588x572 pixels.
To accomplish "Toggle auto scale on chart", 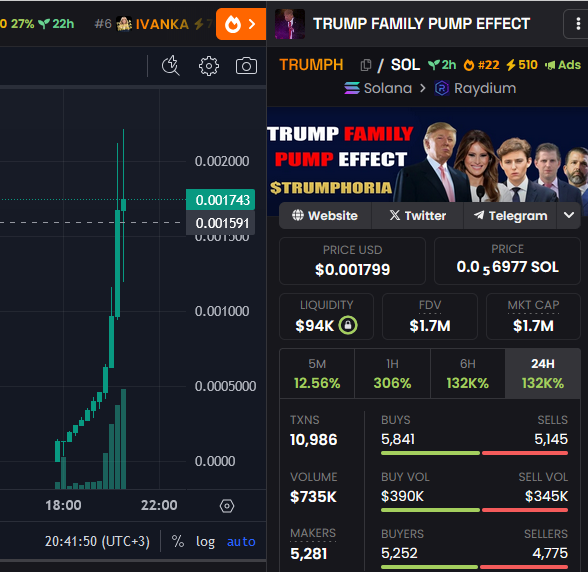I will 241,542.
